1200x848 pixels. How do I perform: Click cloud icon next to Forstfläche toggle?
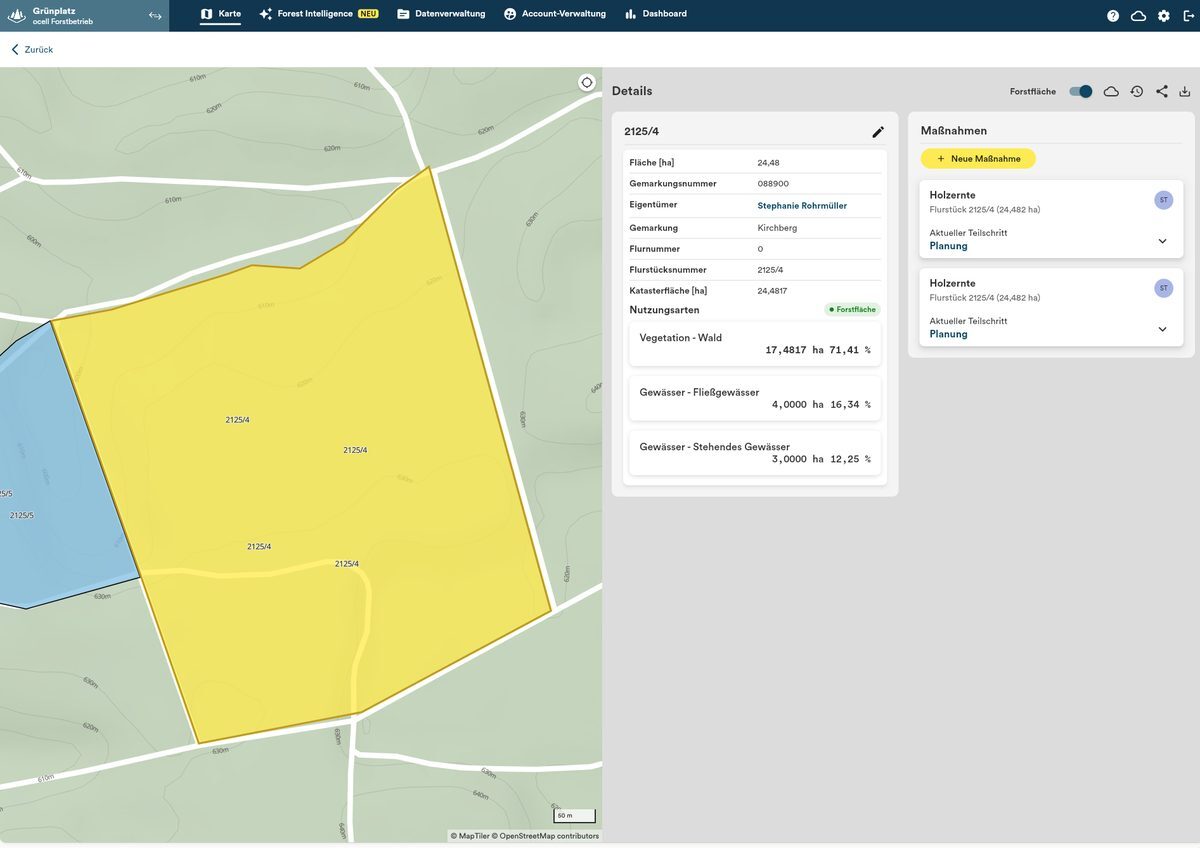1111,91
